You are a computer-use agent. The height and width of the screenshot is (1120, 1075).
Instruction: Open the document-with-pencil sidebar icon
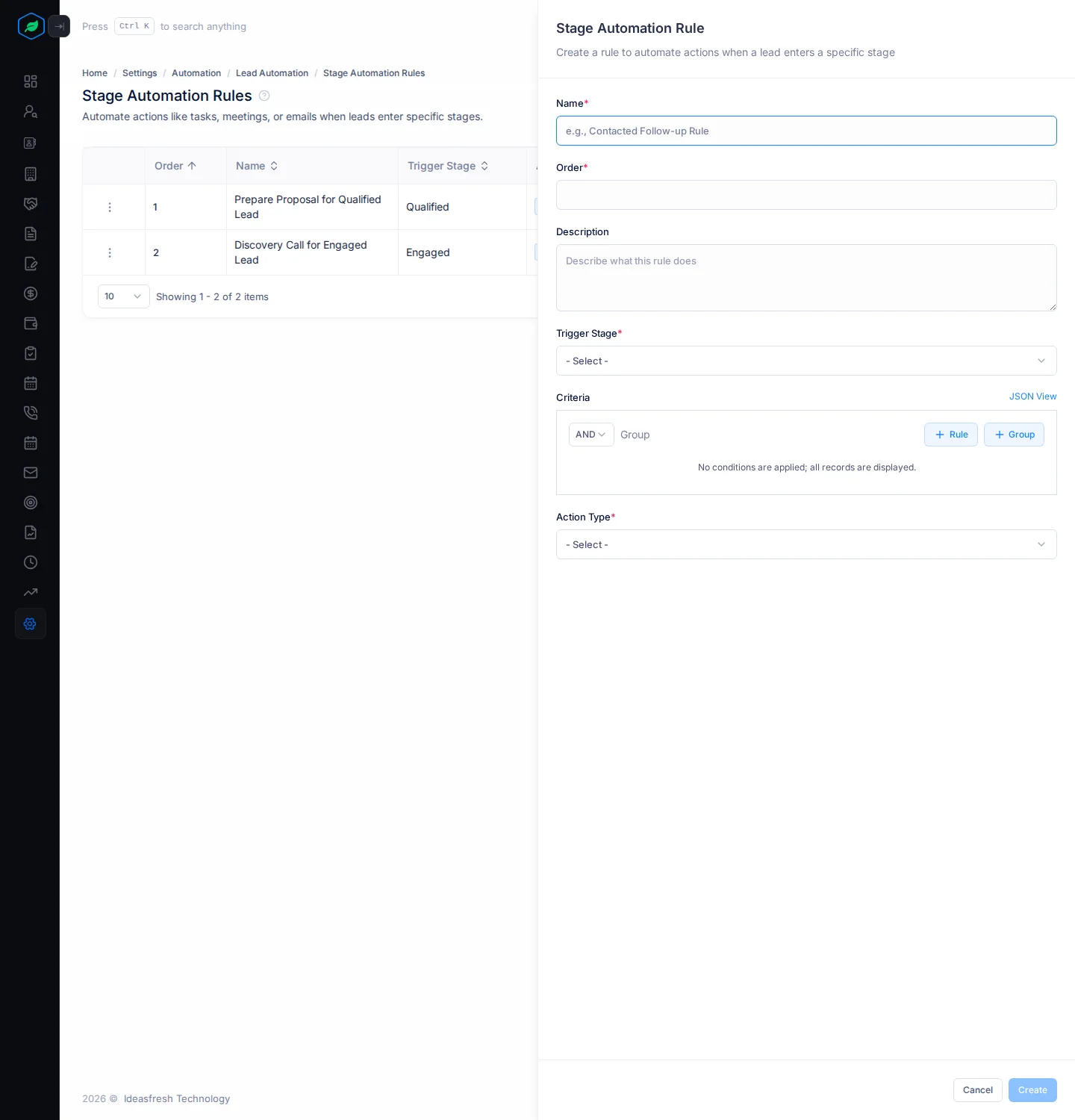[31, 264]
